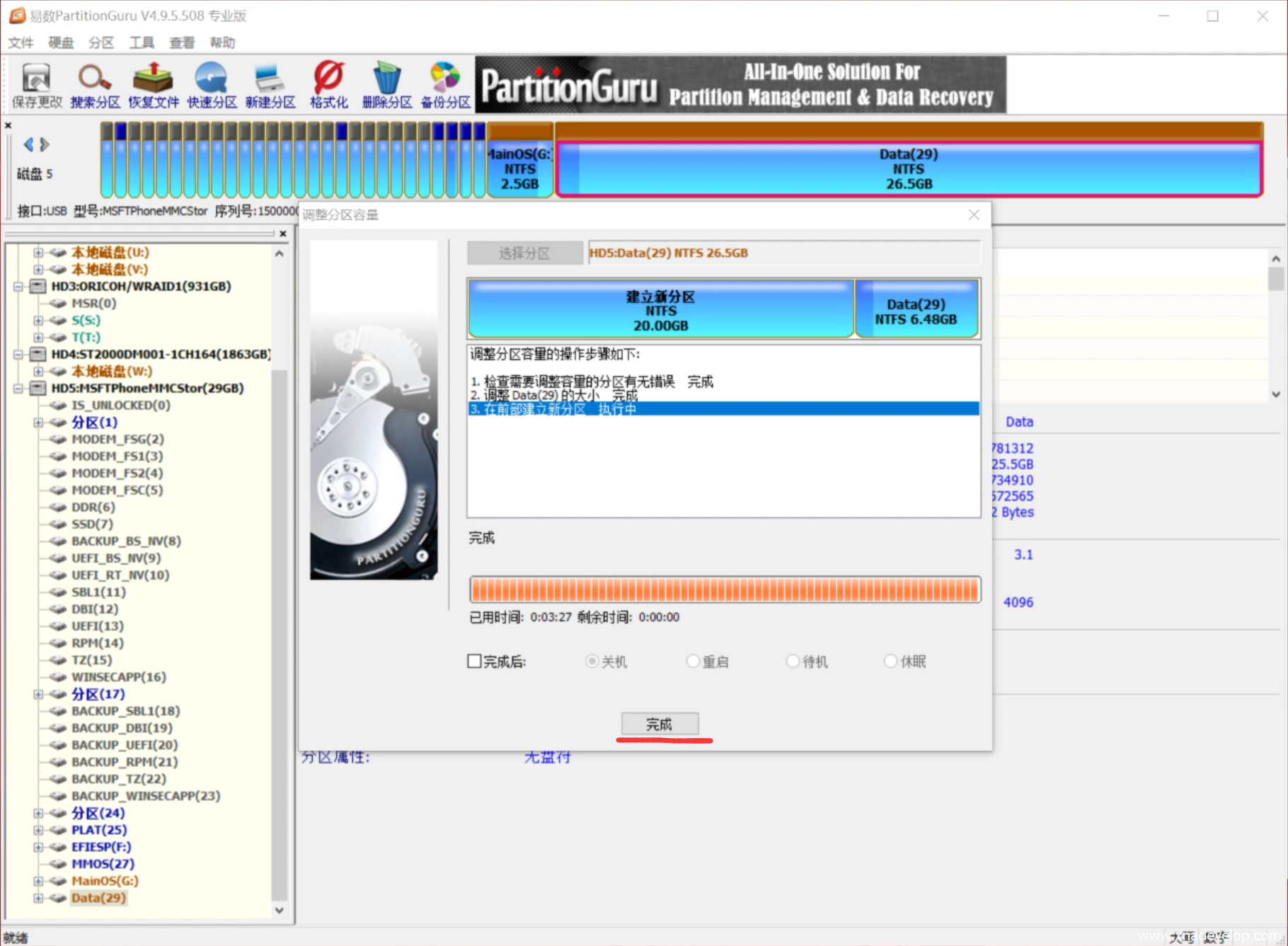
Task: Click the 保存更改 save changes icon
Action: tap(37, 85)
